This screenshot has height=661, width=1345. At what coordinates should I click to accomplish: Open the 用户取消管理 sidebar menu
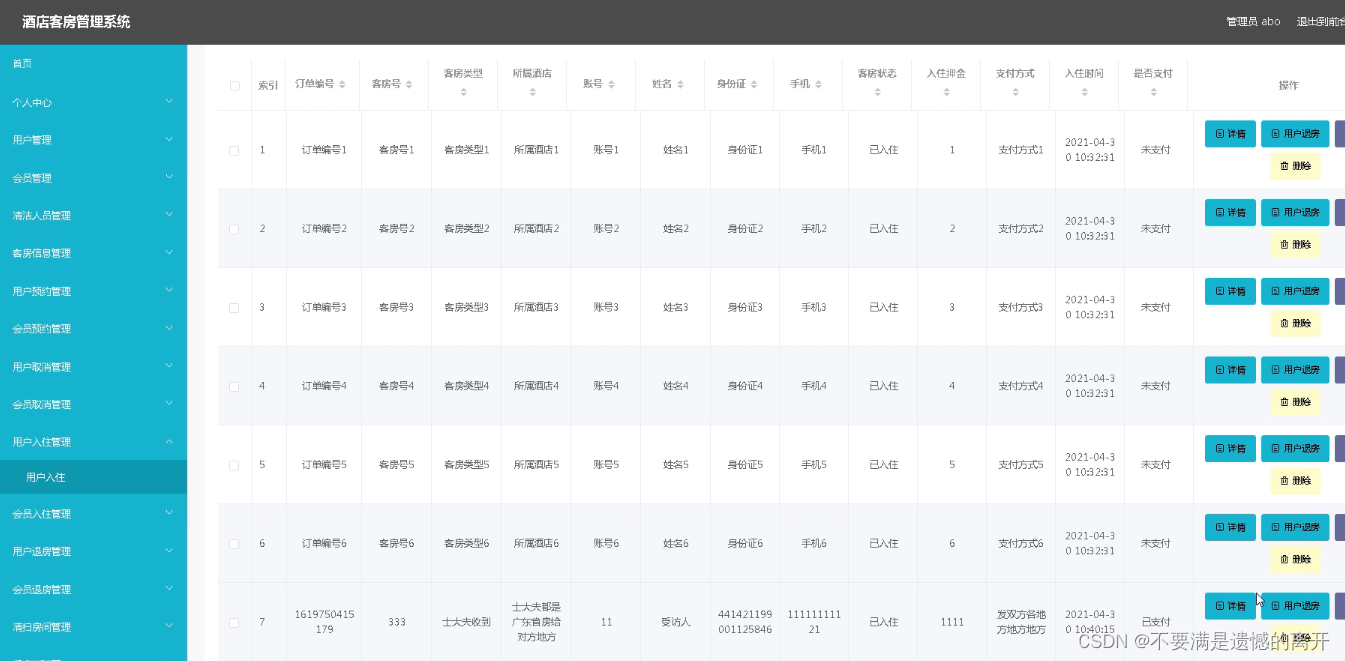(x=93, y=367)
